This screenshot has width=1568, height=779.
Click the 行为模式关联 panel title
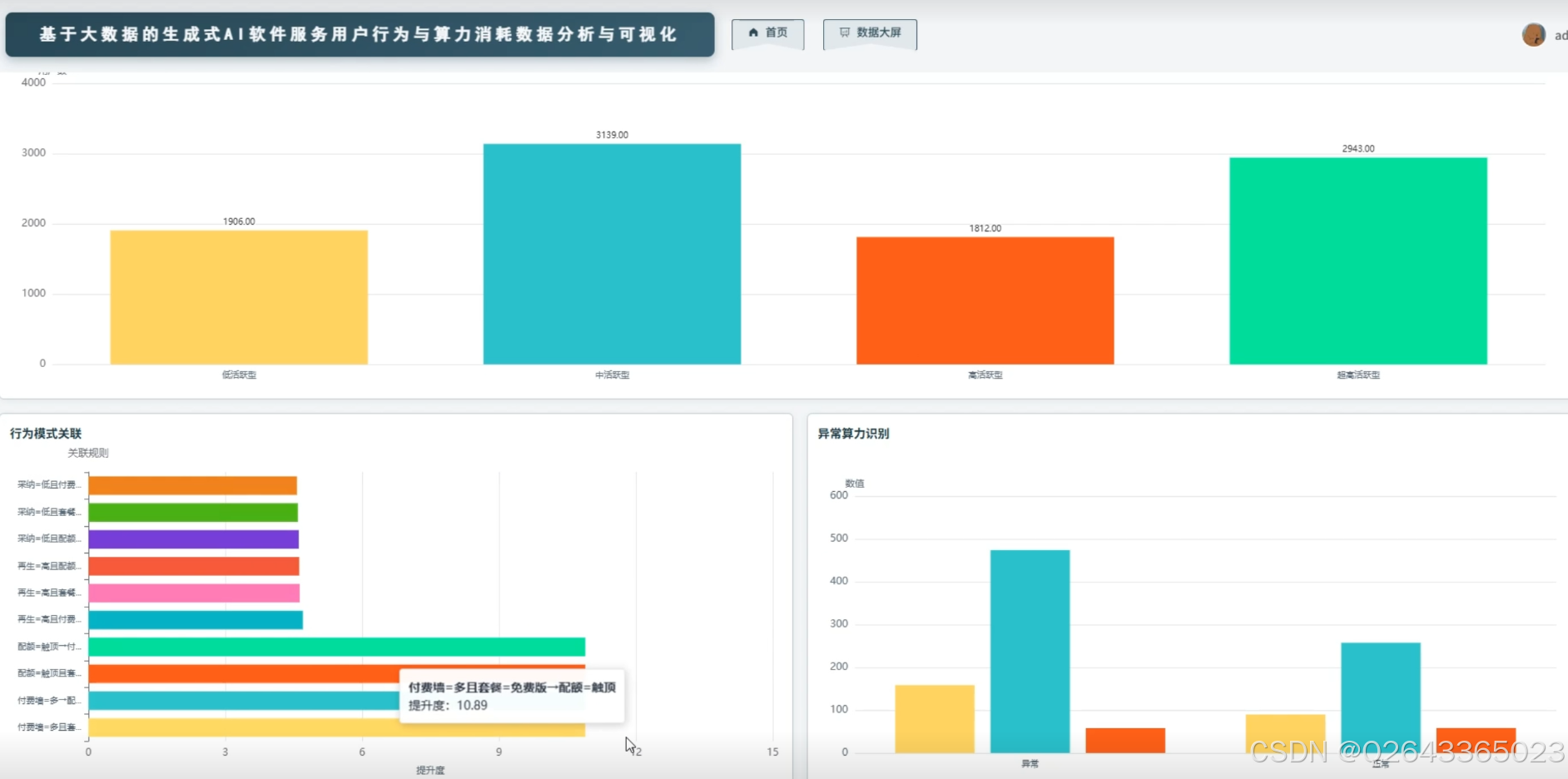(46, 434)
